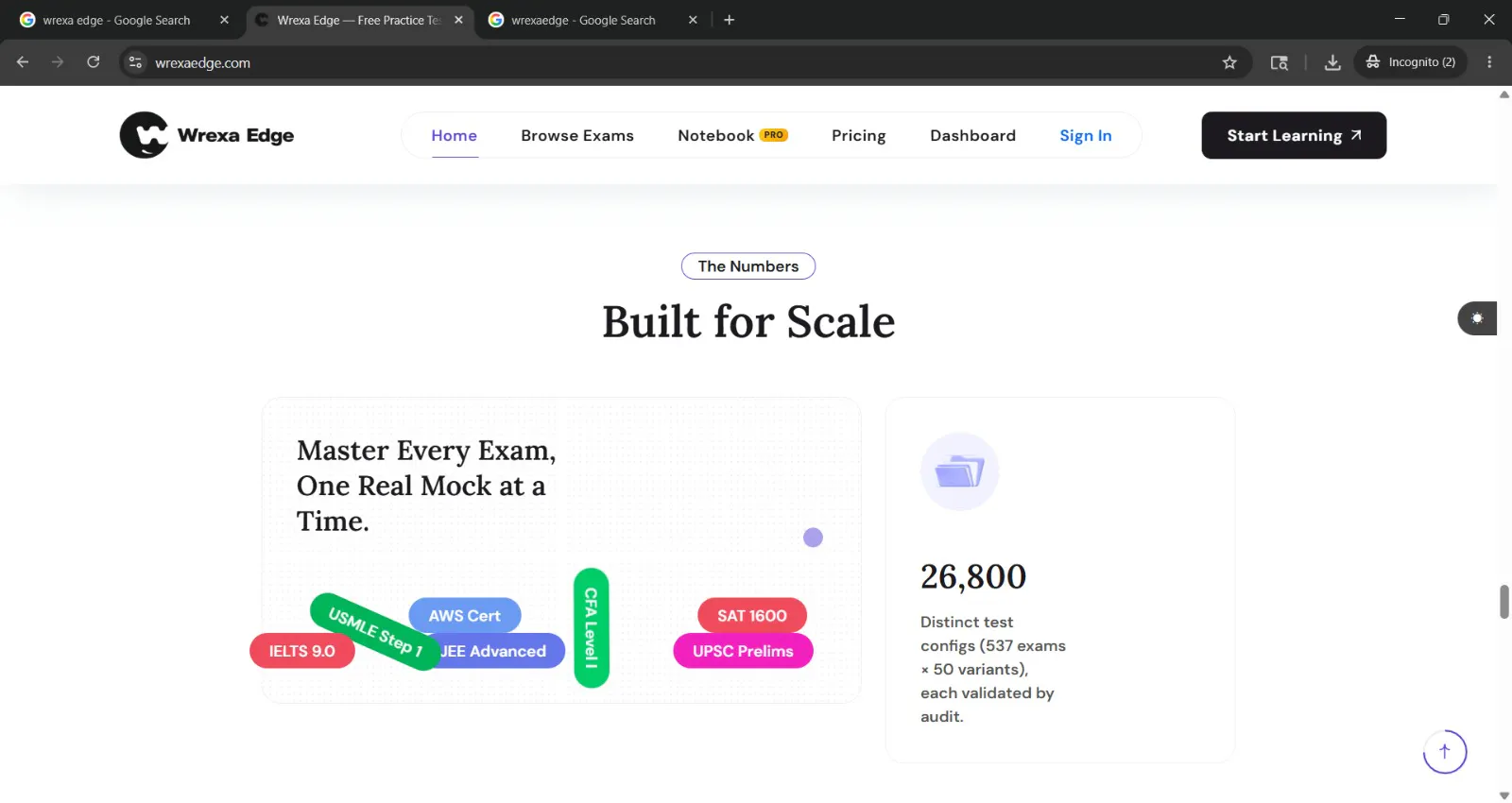Click the folder icon in stats card
1512x803 pixels.
[x=959, y=471]
